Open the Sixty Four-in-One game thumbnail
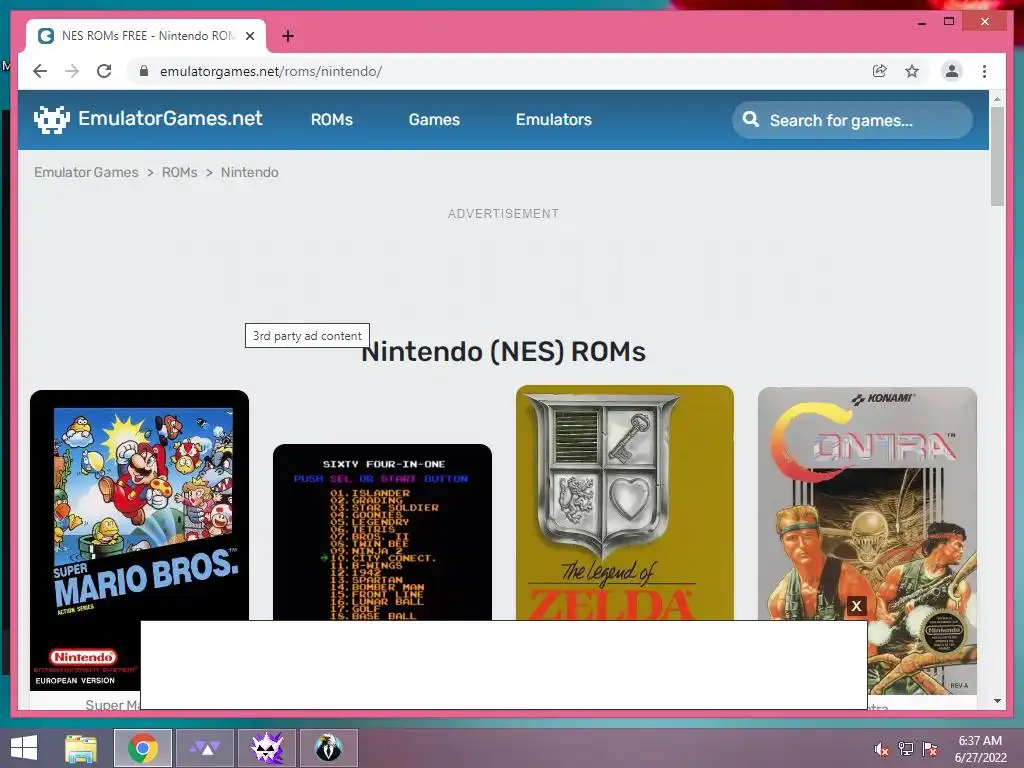The width and height of the screenshot is (1024, 768). [x=382, y=532]
